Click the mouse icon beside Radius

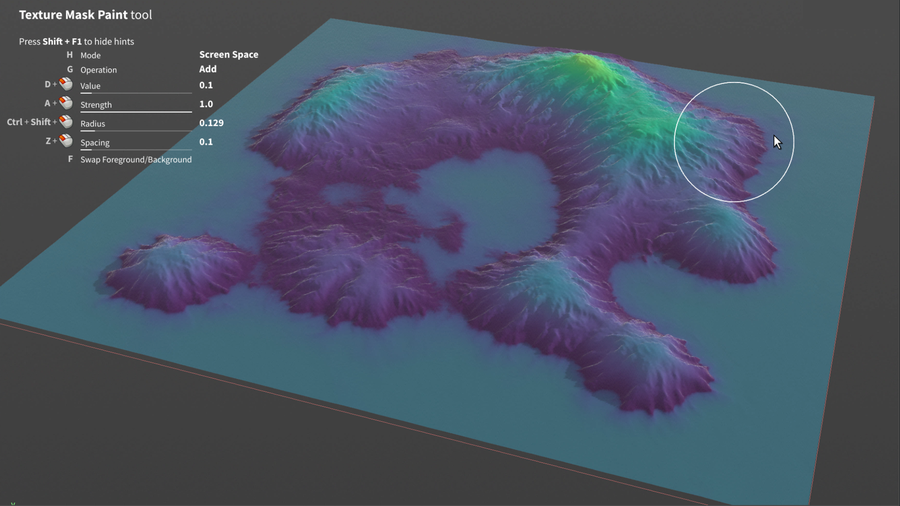point(66,122)
